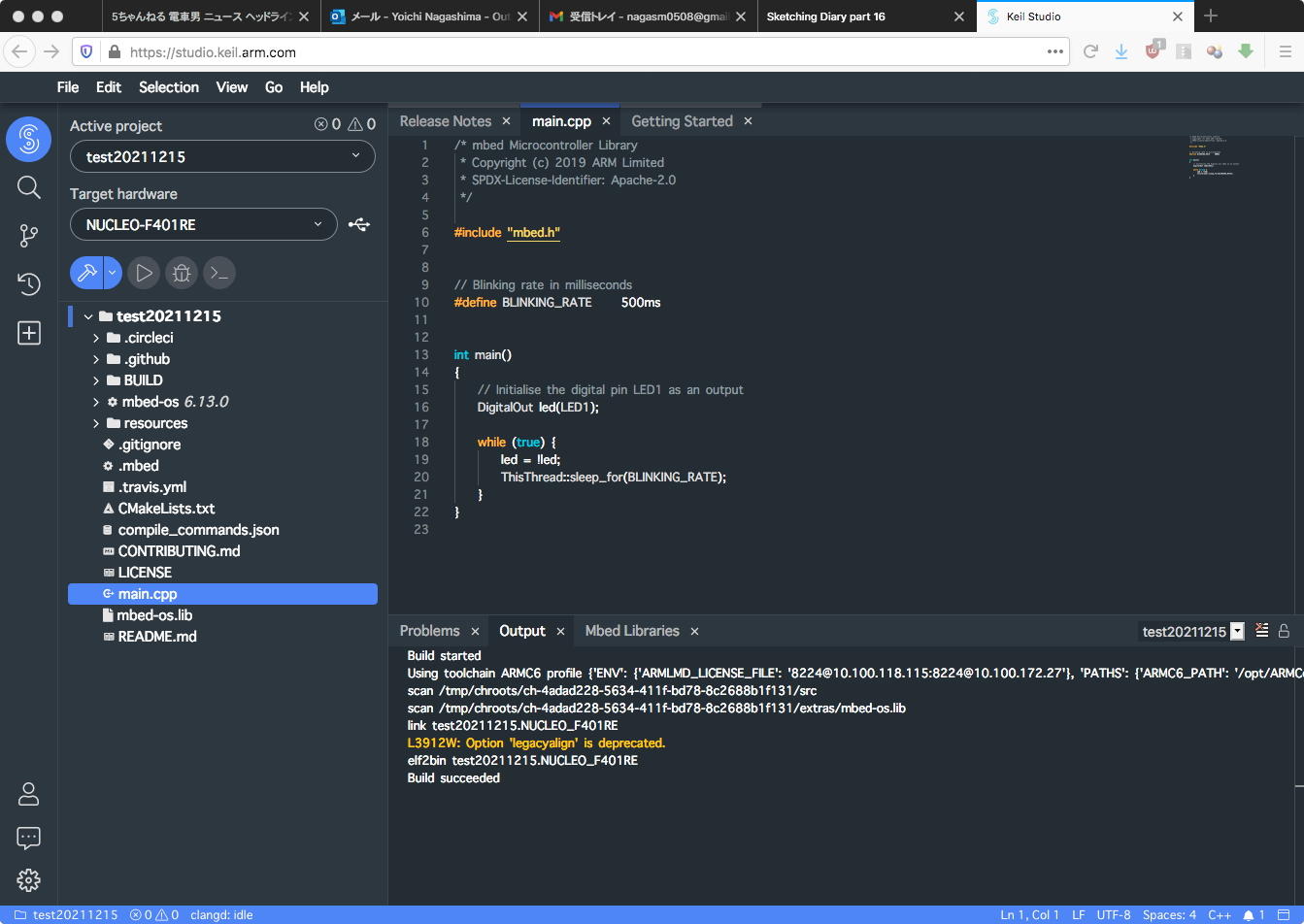1304x924 pixels.
Task: Toggle output scroll lock
Action: 1284,631
